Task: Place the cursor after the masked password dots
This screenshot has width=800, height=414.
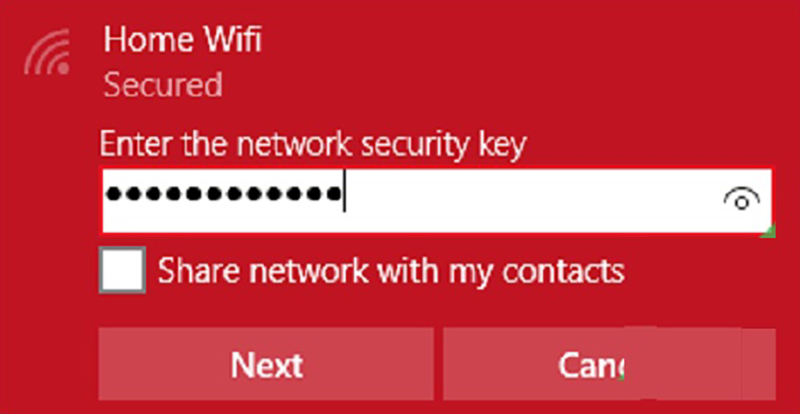Action: click(344, 193)
